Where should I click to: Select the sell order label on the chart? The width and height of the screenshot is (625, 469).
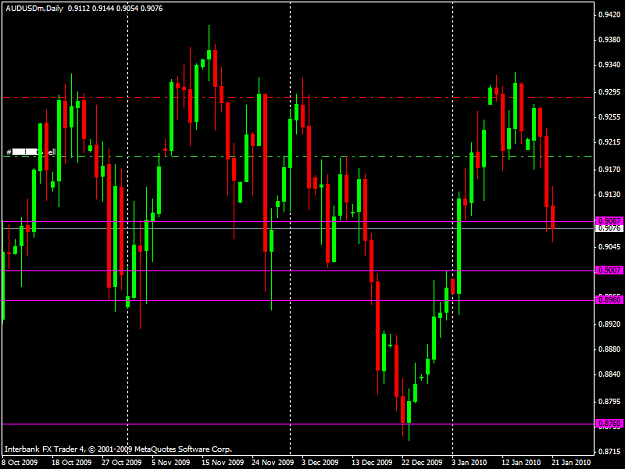click(31, 152)
